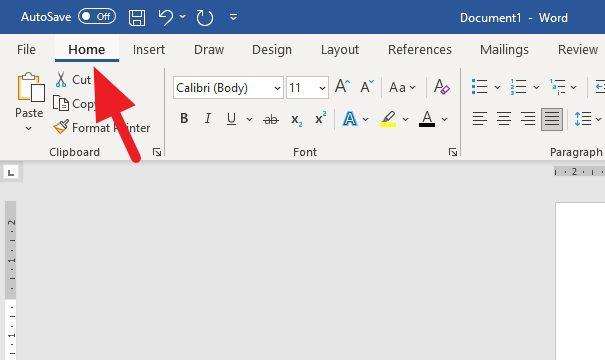Click the tab selector ruler box
The height and width of the screenshot is (360, 605).
coord(11,172)
